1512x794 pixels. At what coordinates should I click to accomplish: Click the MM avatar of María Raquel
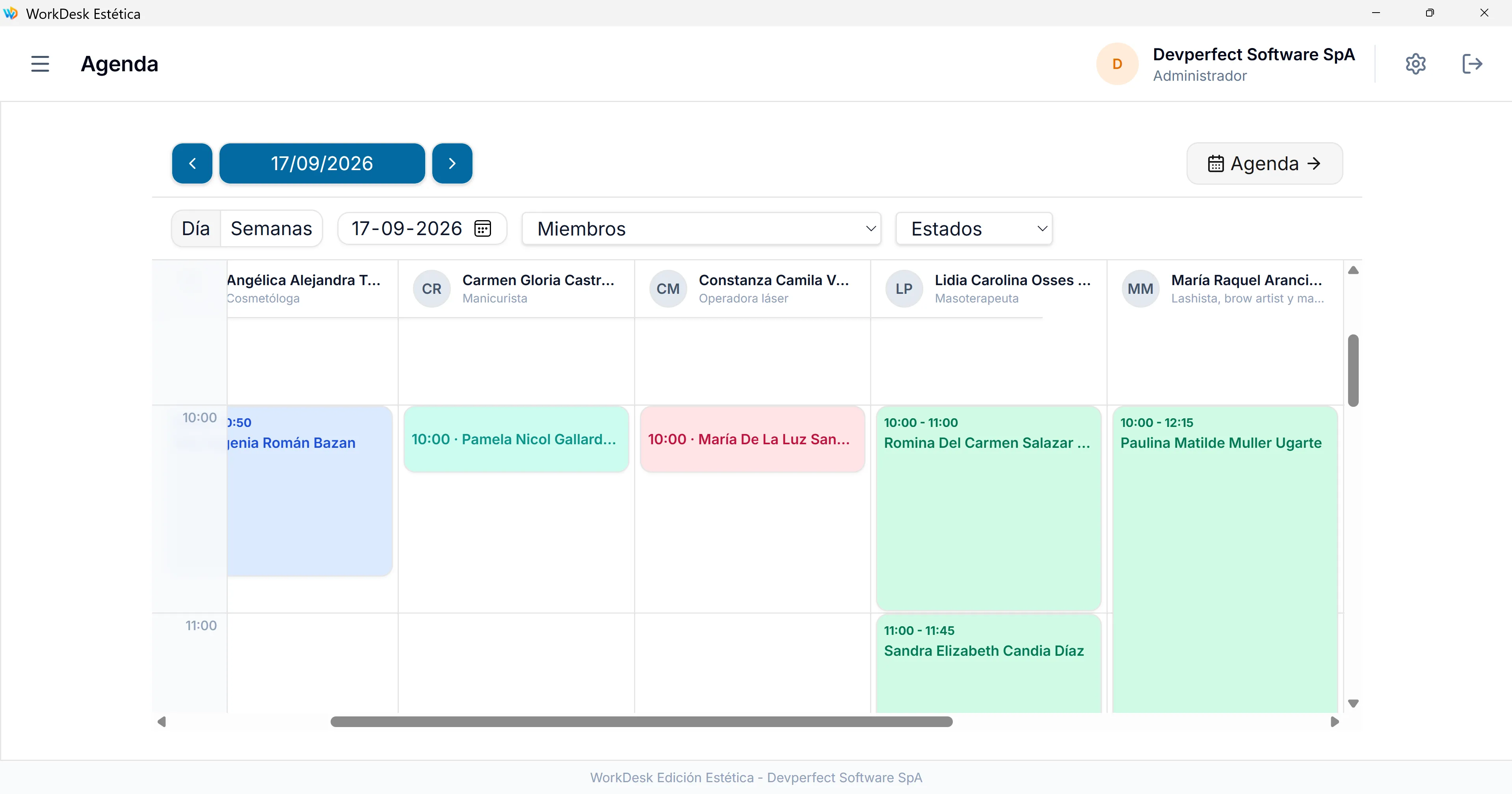[x=1140, y=289]
